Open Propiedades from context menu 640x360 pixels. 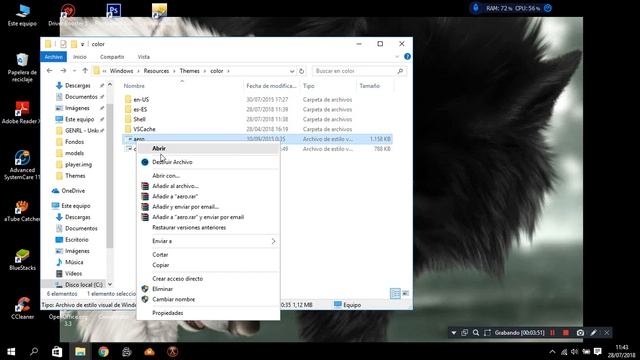click(x=208, y=313)
